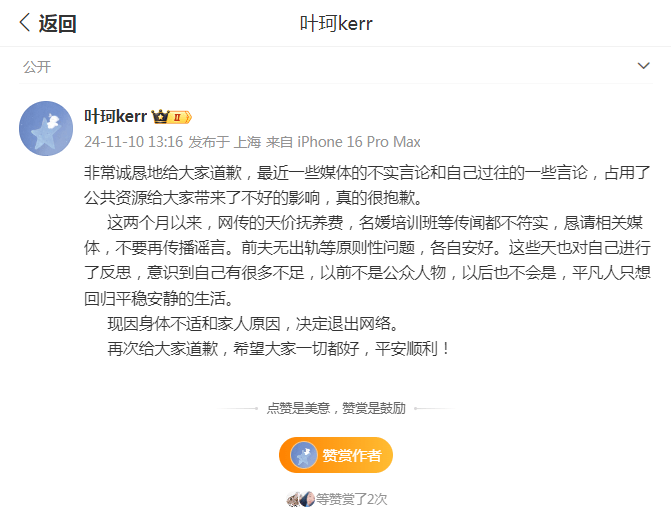671x521 pixels.
Task: Click the 叶珂kerr page title in header
Action: pyautogui.click(x=336, y=23)
